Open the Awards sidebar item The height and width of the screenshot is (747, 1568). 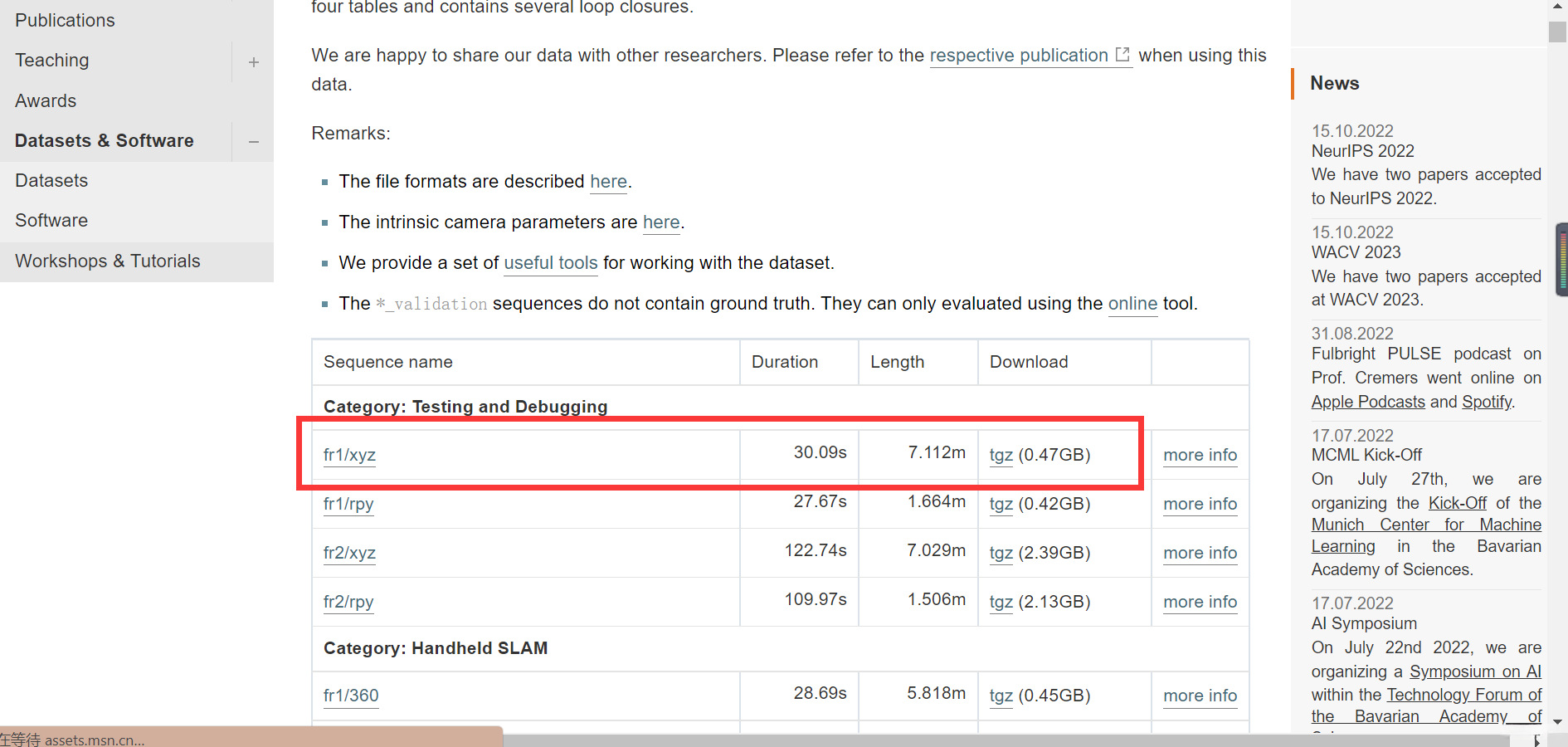click(46, 100)
